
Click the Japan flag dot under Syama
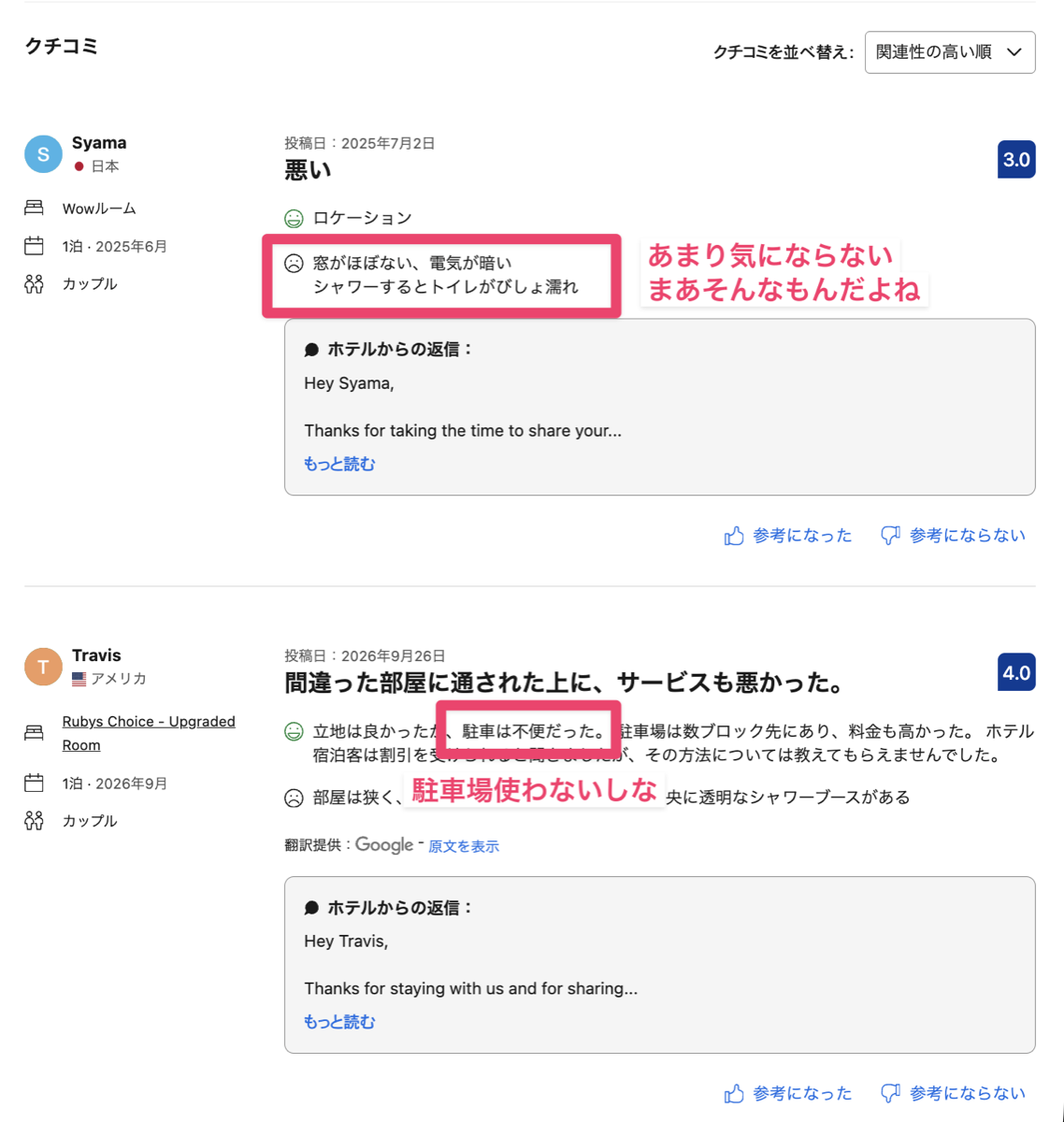tap(79, 166)
